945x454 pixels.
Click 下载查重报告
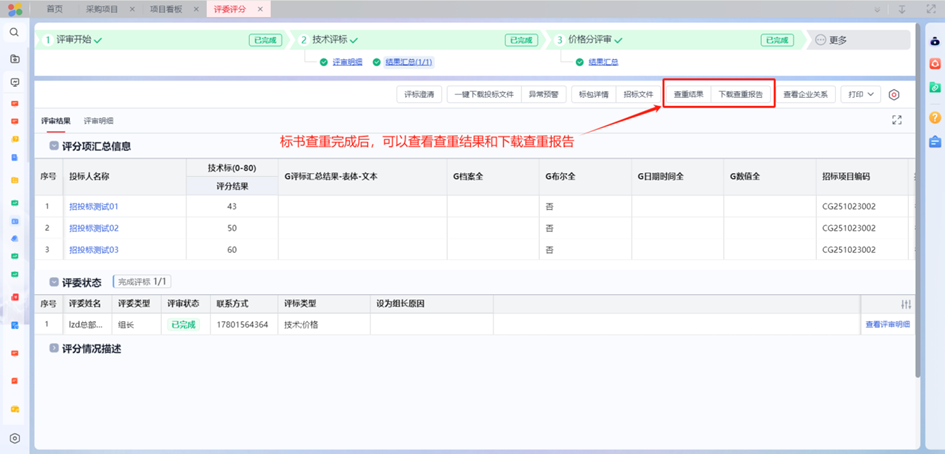tap(740, 95)
